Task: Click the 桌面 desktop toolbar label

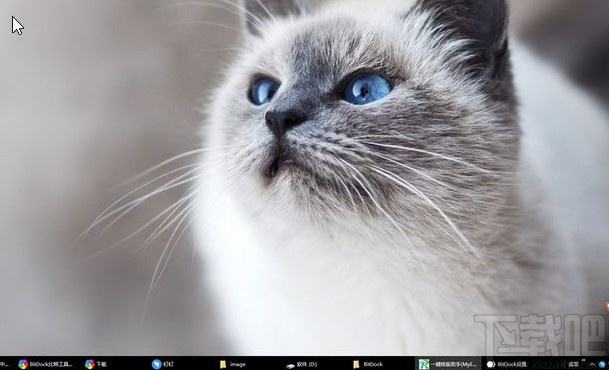Action: point(573,364)
